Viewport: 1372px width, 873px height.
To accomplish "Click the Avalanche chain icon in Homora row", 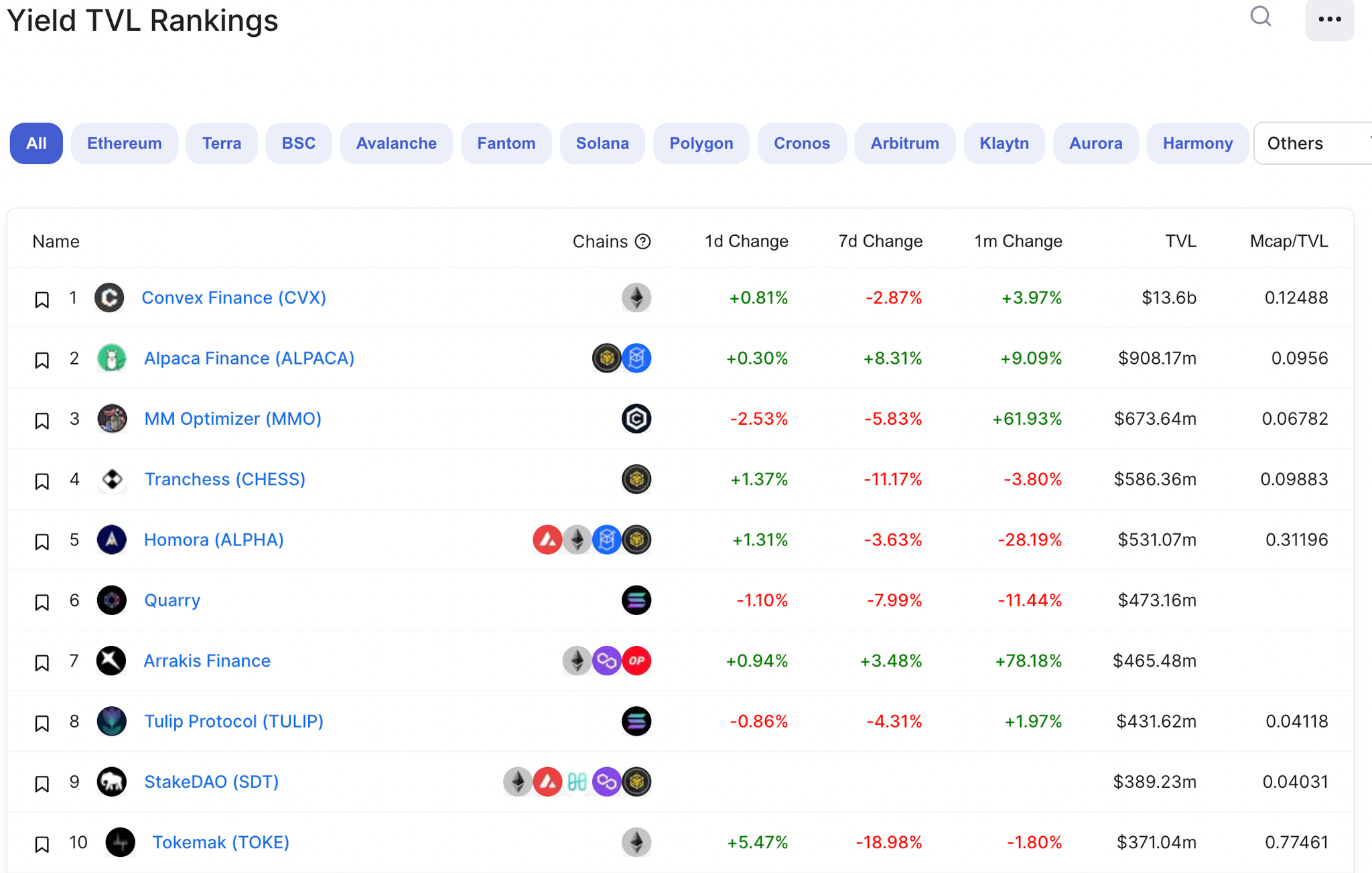I will coord(547,539).
